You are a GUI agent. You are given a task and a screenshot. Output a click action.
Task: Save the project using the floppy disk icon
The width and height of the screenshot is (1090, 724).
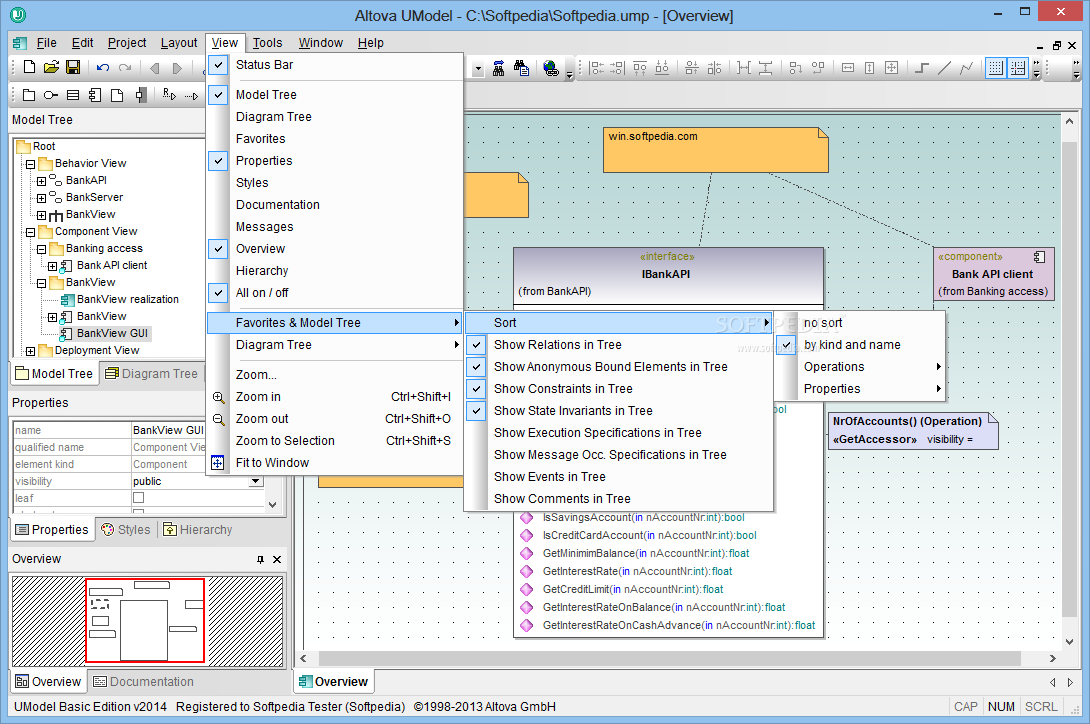pos(73,67)
